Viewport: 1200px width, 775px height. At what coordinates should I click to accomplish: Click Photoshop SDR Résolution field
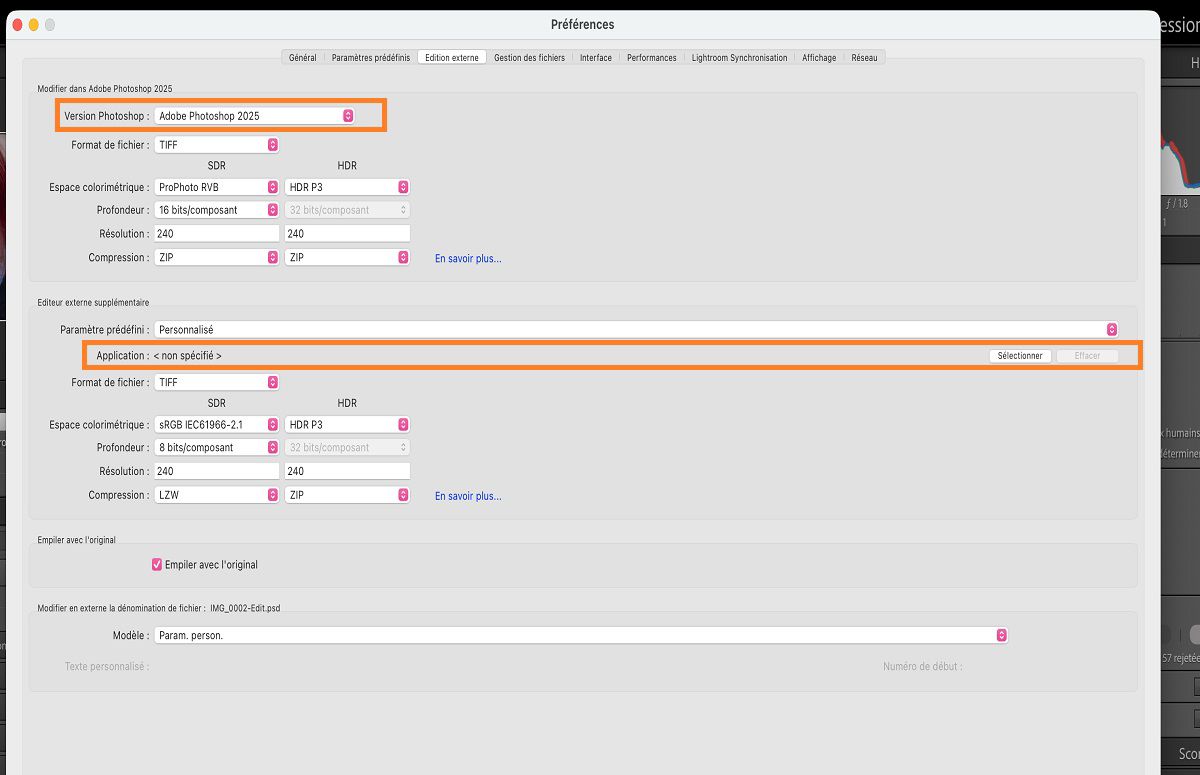pos(217,234)
